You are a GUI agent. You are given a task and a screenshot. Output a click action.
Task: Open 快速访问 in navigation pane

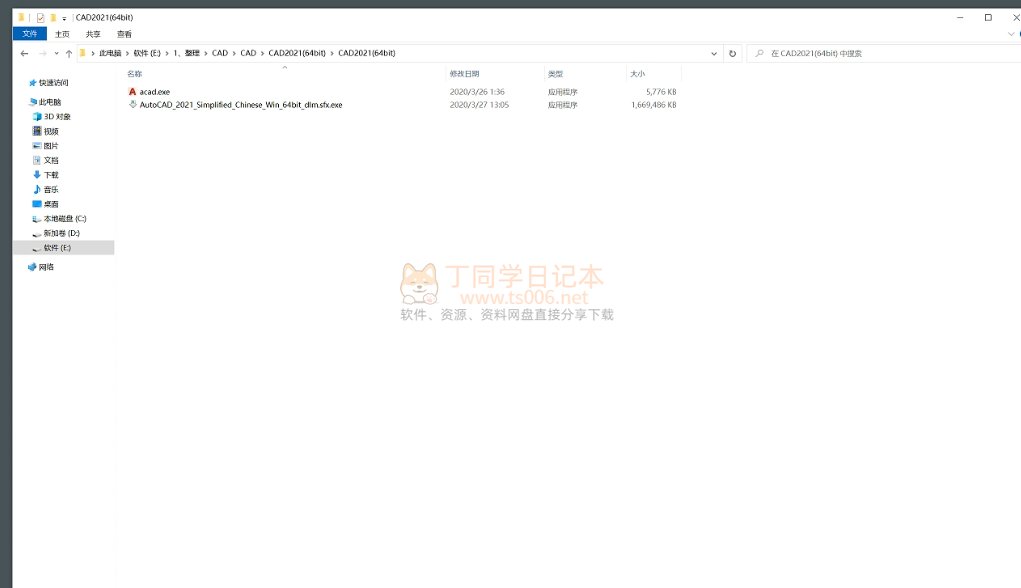coord(53,83)
